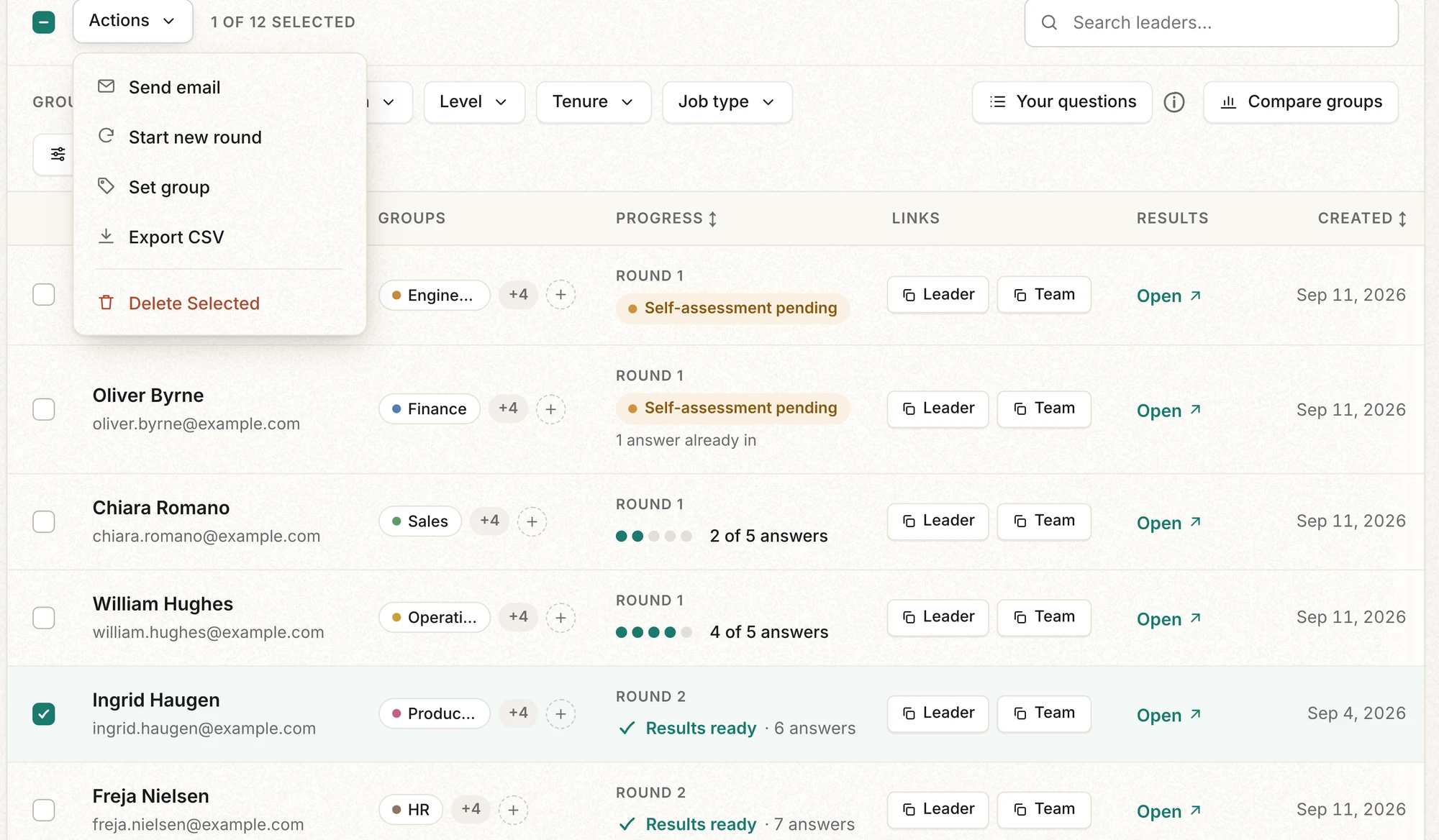Click the plus icon beside the Engine... group

pos(560,295)
